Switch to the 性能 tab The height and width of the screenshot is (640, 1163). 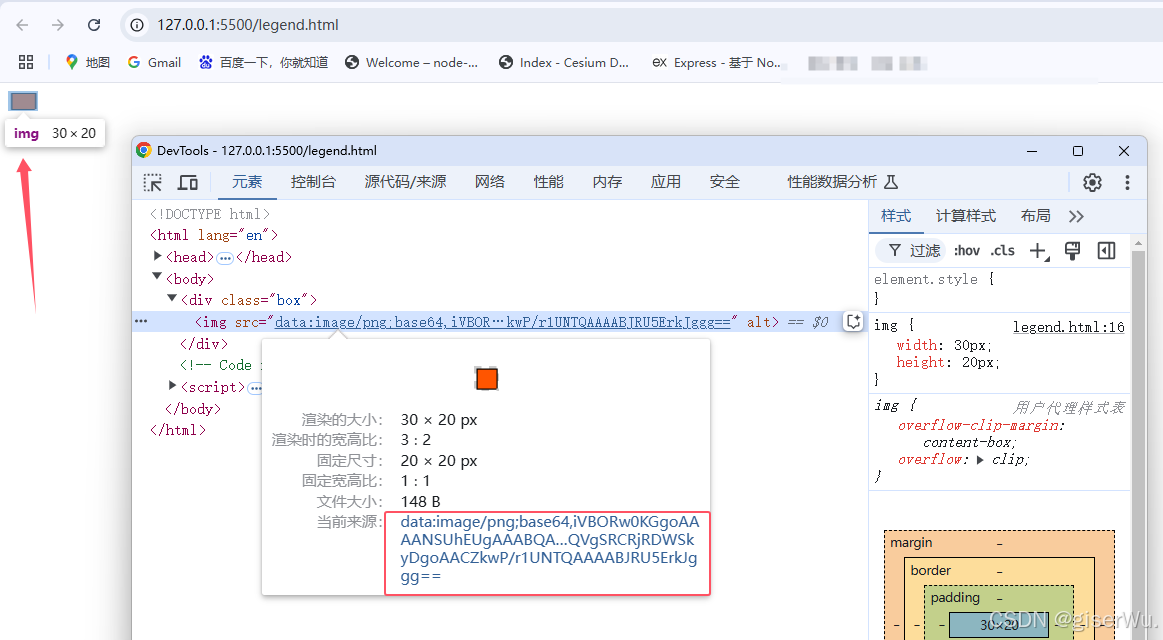pos(548,182)
